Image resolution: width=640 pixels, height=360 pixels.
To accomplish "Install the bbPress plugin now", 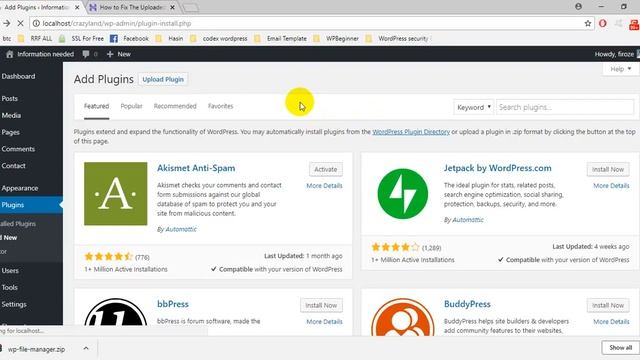I will point(321,305).
